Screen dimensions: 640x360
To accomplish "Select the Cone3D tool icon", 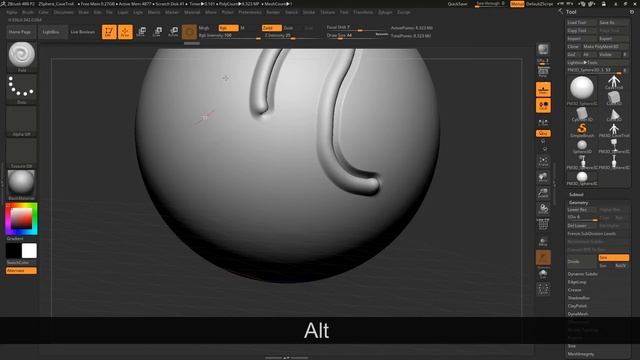I will tap(614, 114).
